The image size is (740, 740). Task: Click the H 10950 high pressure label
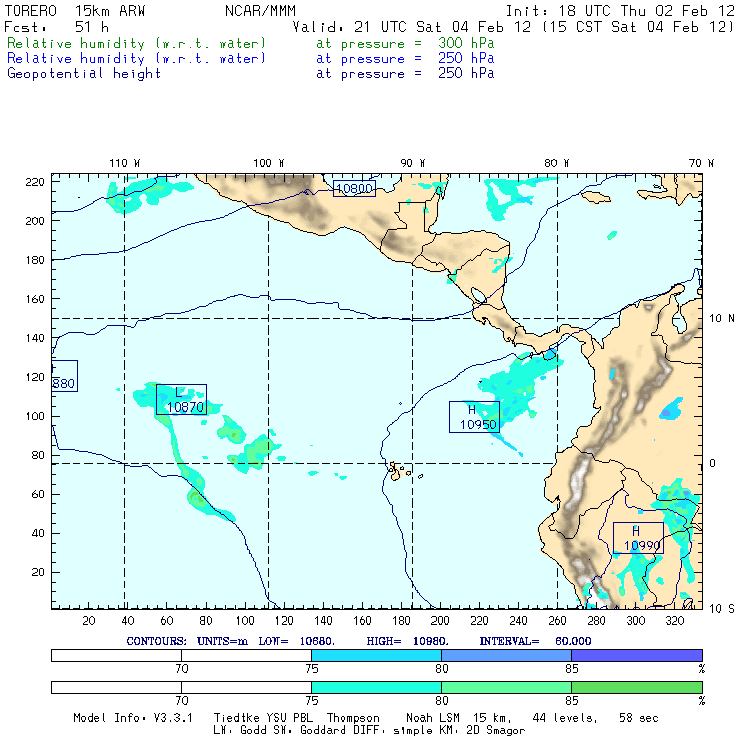pos(474,416)
